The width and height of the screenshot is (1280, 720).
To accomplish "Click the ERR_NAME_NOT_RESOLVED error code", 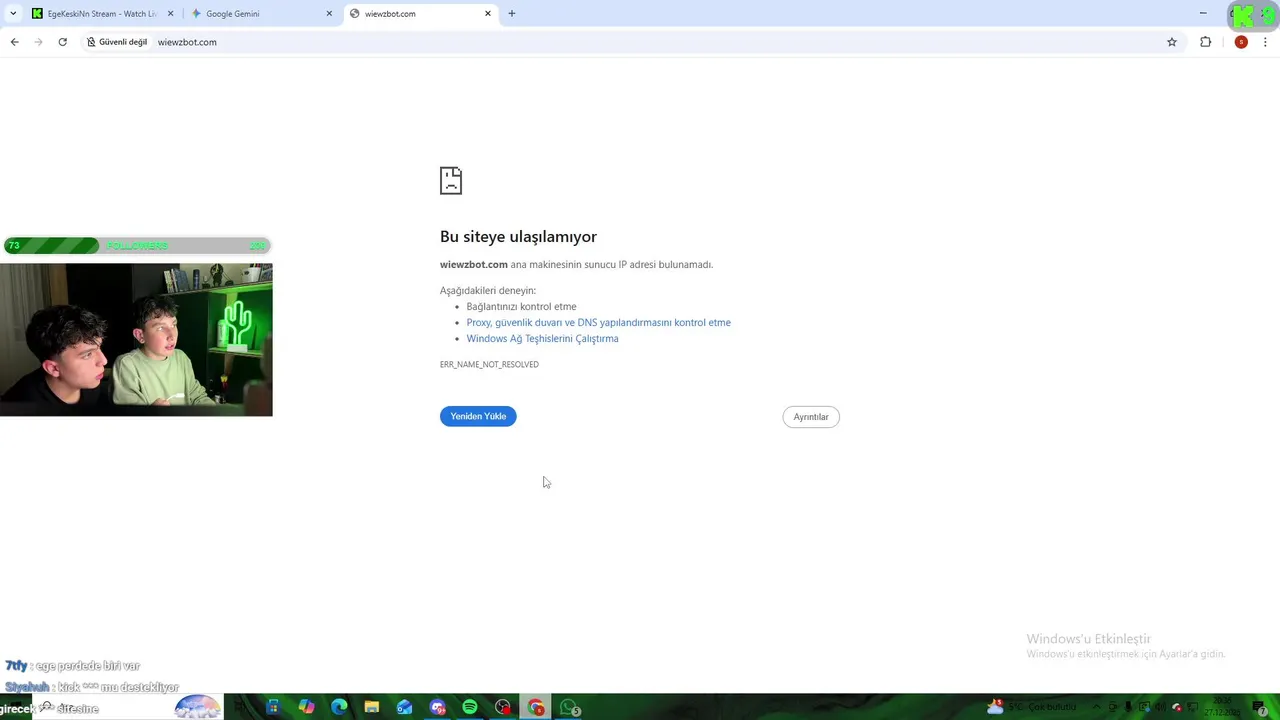I will click(x=489, y=364).
